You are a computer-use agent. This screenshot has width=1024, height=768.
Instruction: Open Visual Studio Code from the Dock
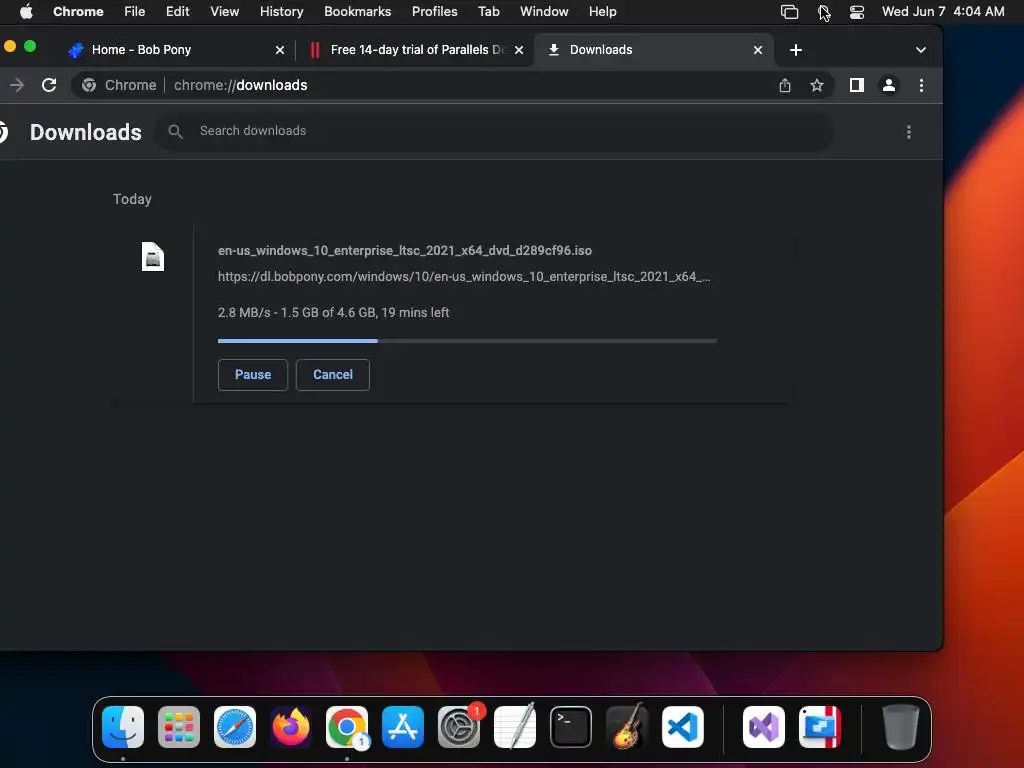tap(682, 726)
